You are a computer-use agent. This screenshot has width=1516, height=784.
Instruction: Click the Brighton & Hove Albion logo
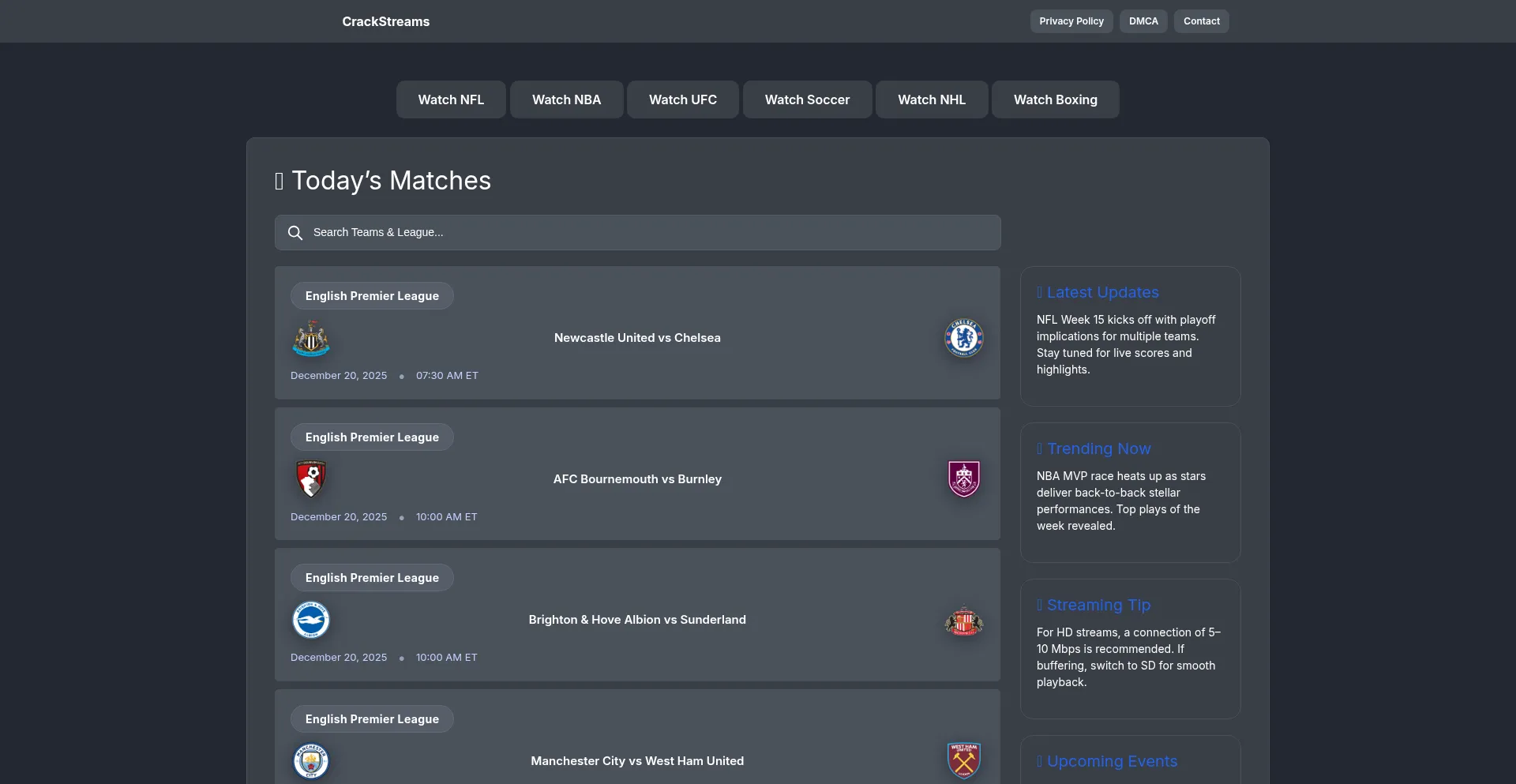coord(311,620)
